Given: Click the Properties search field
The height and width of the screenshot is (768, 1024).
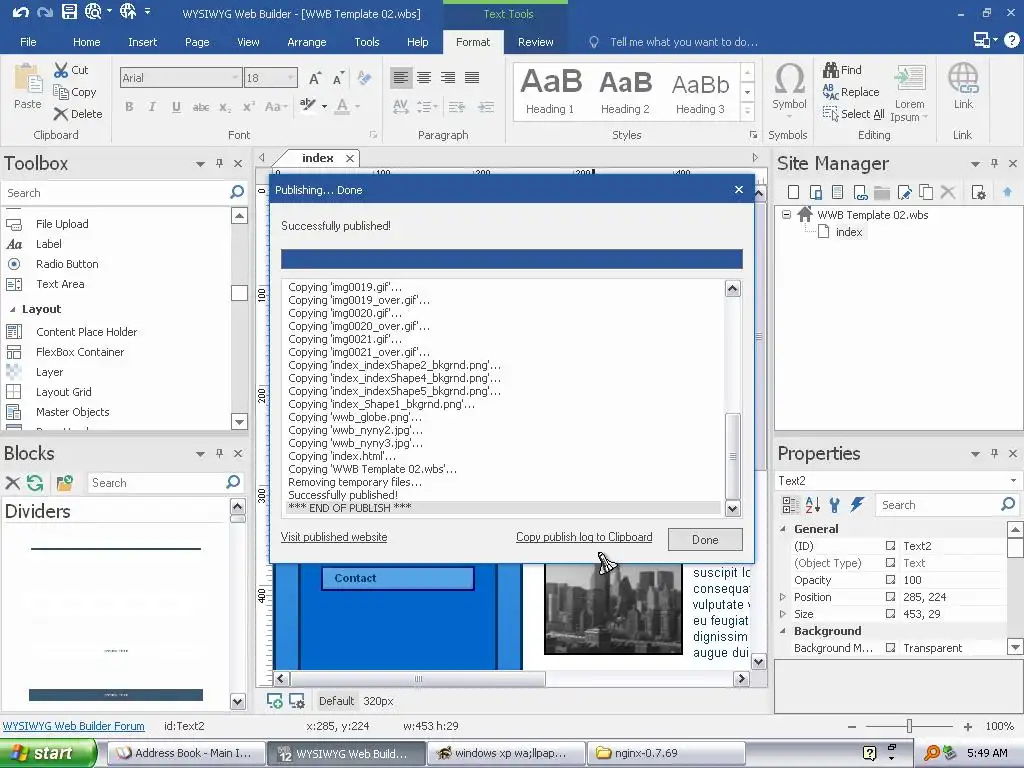Looking at the screenshot, I should pyautogui.click(x=938, y=505).
